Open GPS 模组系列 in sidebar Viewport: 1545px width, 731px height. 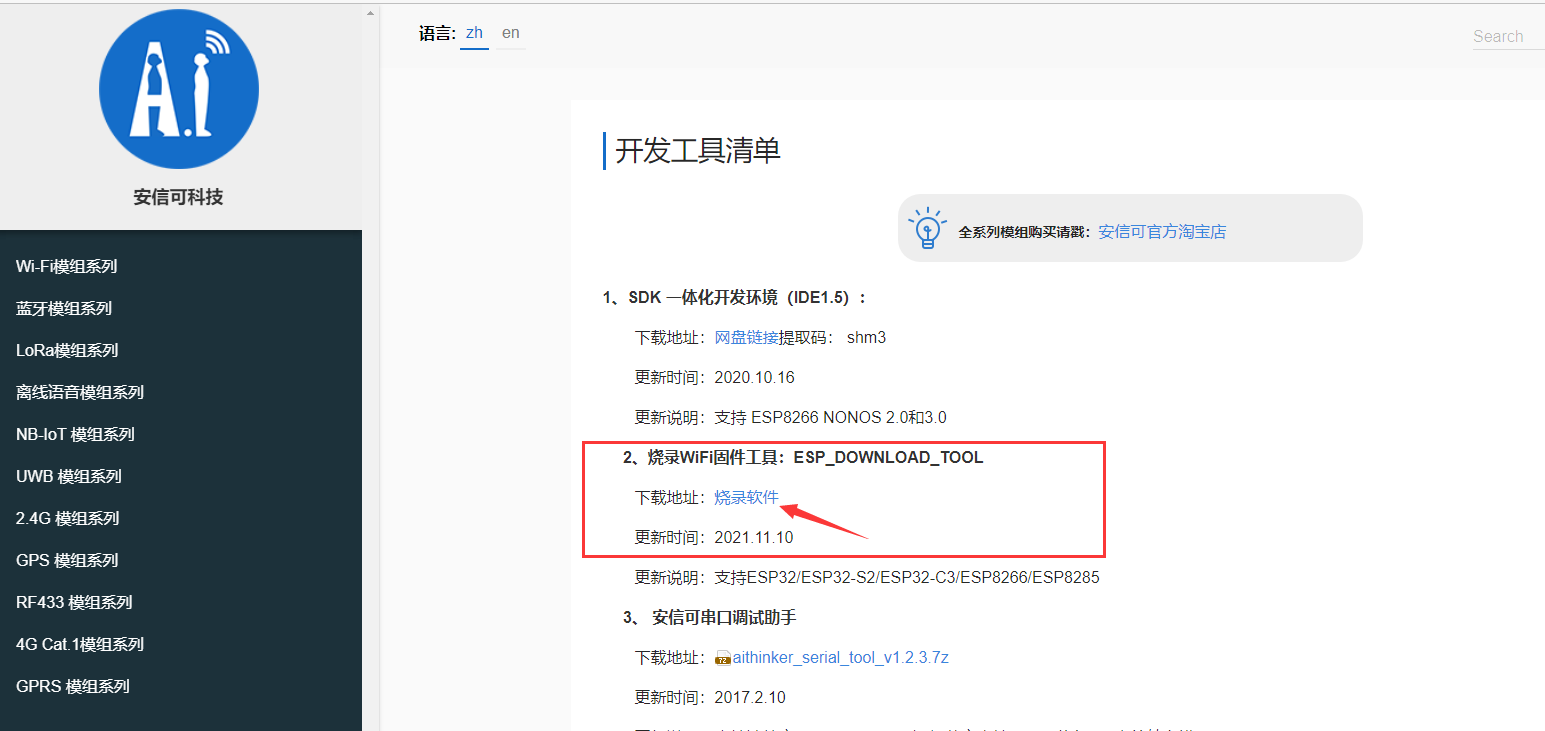point(67,561)
